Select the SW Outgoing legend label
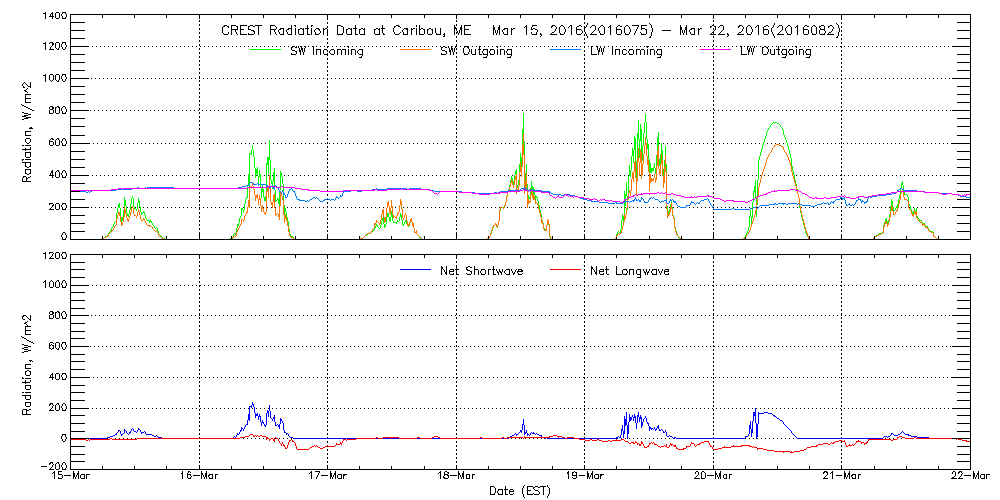Image resolution: width=1000 pixels, height=500 pixels. pos(476,52)
